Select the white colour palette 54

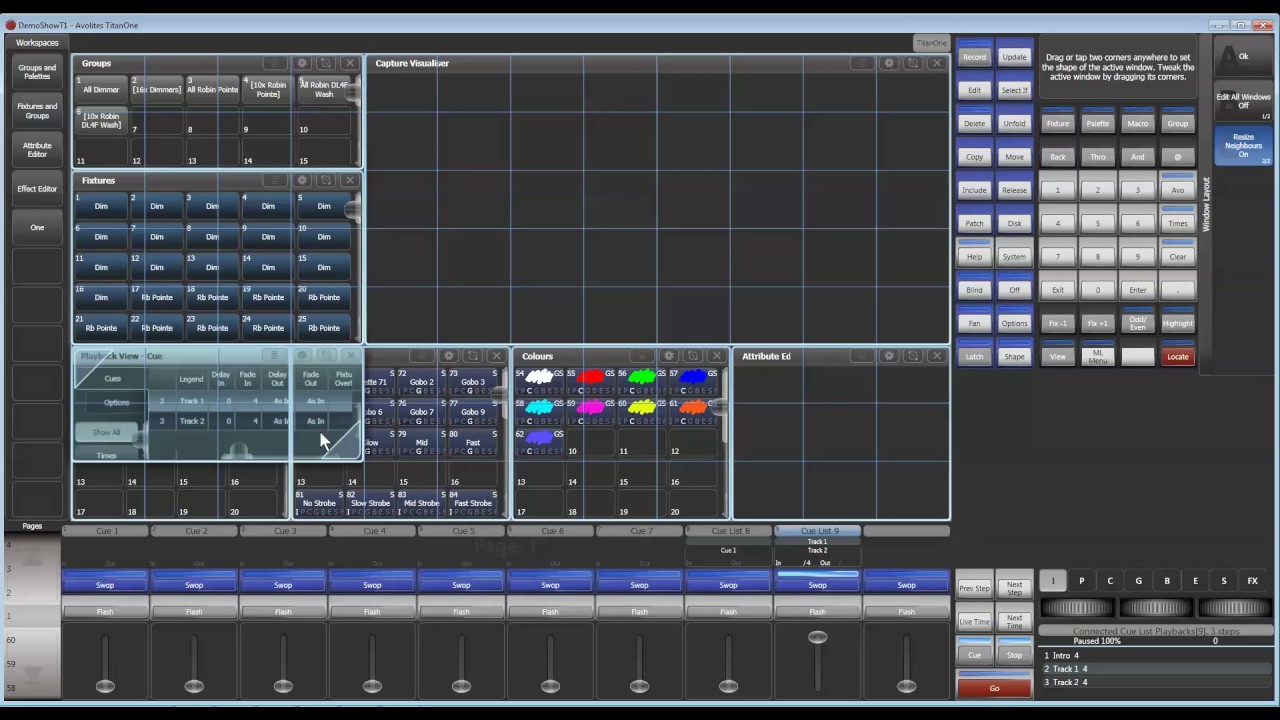pyautogui.click(x=540, y=381)
